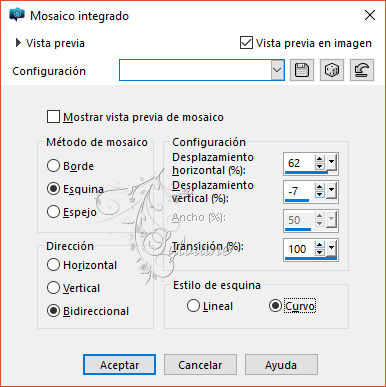The height and width of the screenshot is (387, 386).
Task: Increase Desplazamiento horizontal with up arrow
Action: (x=320, y=159)
